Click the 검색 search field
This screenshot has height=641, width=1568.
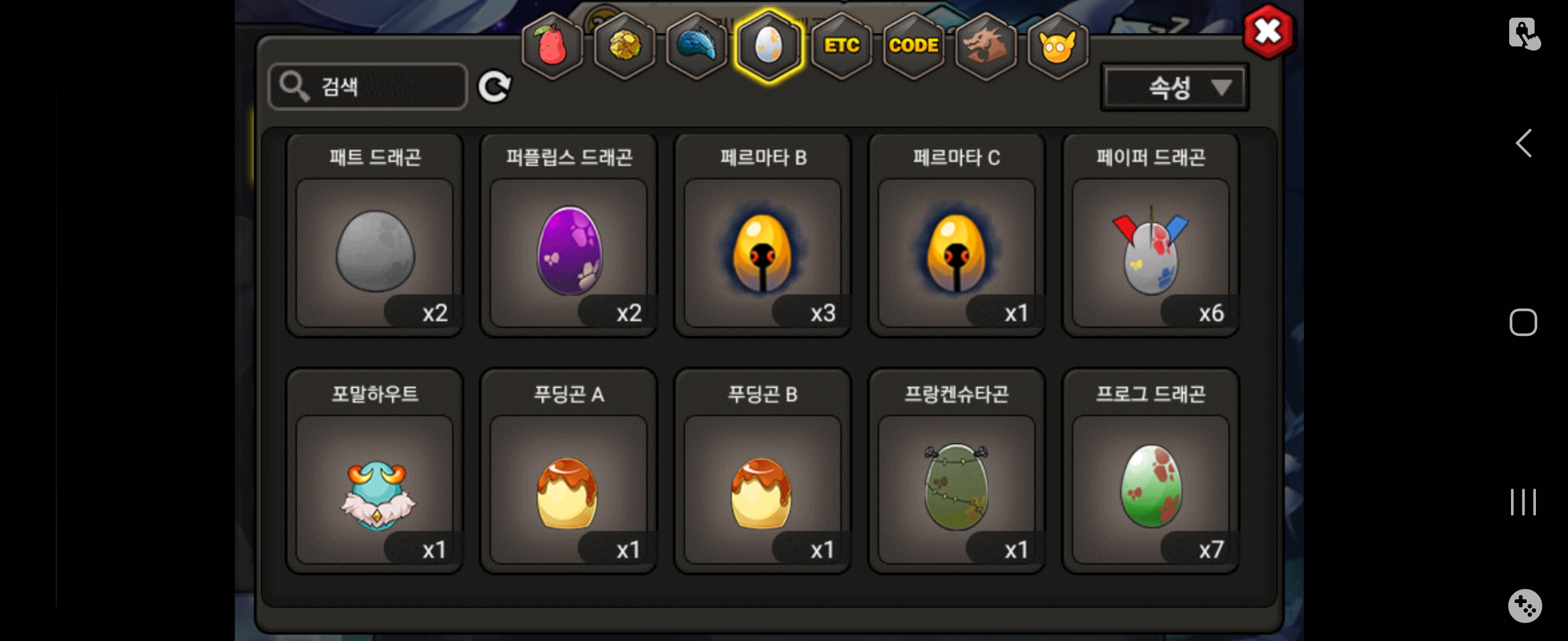coord(368,87)
